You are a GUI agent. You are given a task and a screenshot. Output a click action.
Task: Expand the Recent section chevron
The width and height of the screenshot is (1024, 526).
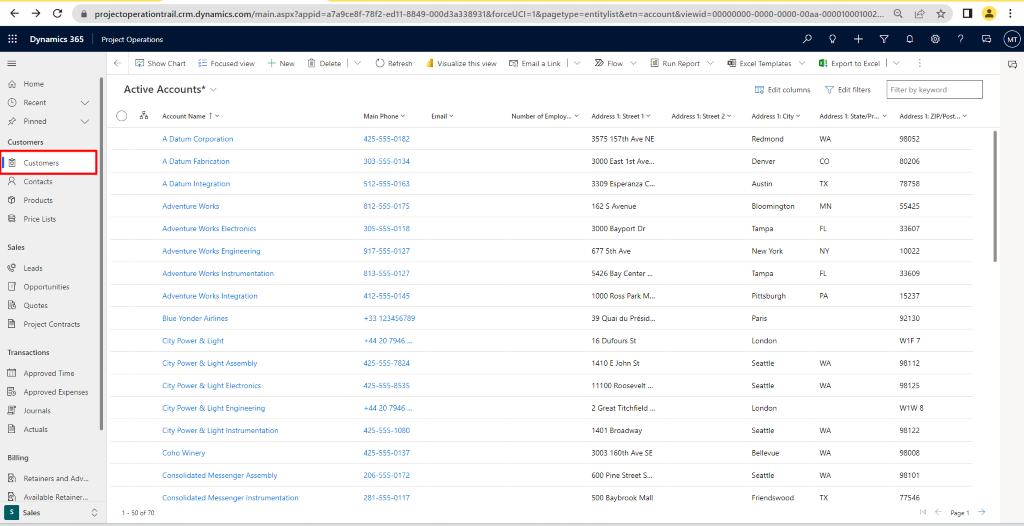[x=85, y=102]
